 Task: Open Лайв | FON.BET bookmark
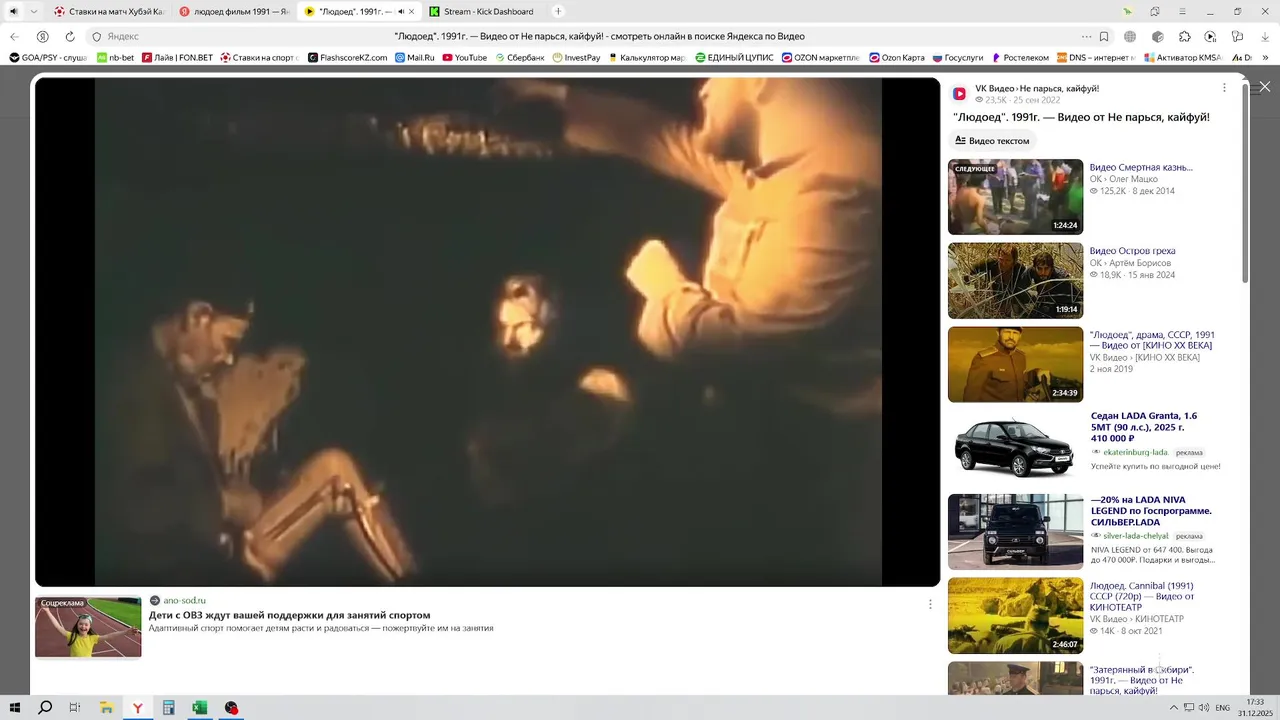[178, 58]
